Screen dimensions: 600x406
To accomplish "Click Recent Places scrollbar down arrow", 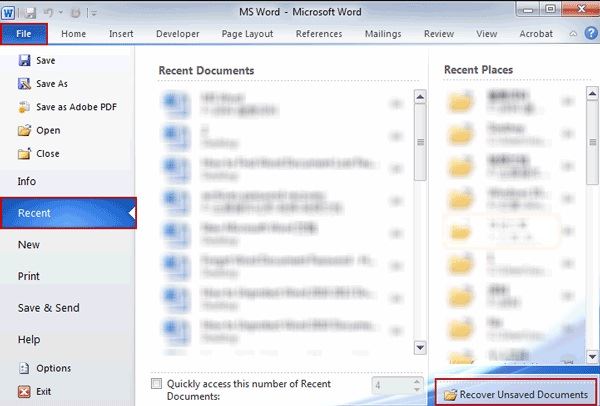I will (x=592, y=357).
